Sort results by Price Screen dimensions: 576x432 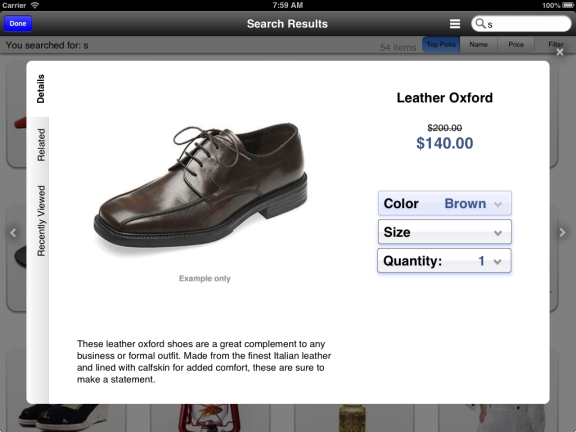click(x=516, y=44)
